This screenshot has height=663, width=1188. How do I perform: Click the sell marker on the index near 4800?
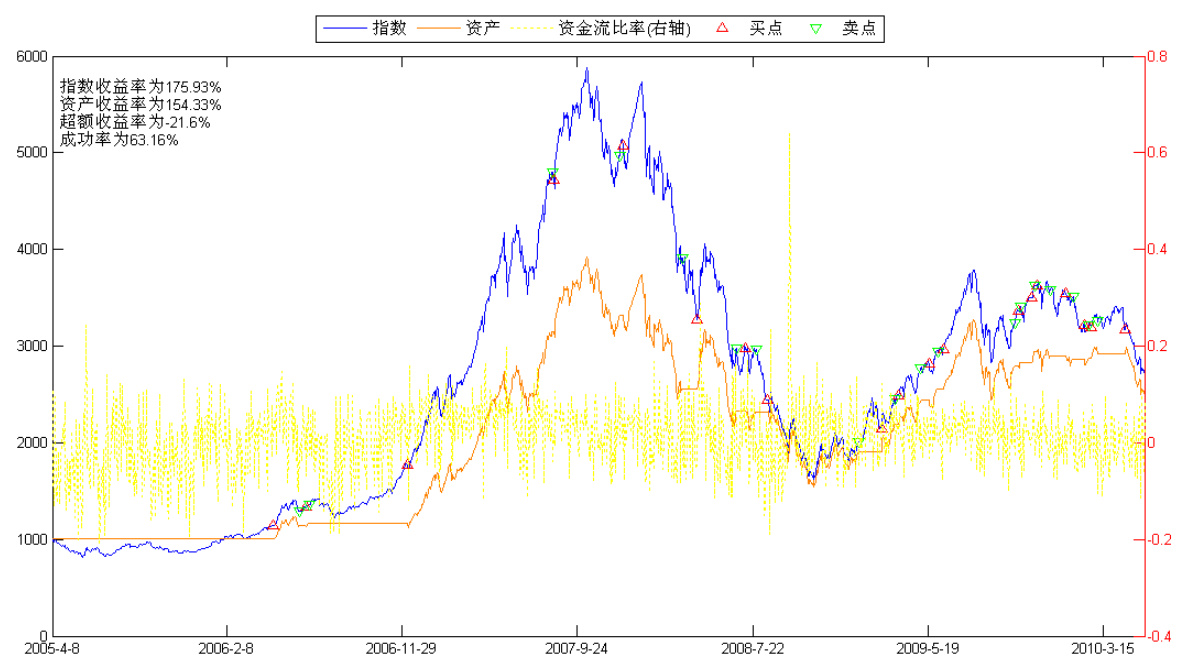pos(552,173)
